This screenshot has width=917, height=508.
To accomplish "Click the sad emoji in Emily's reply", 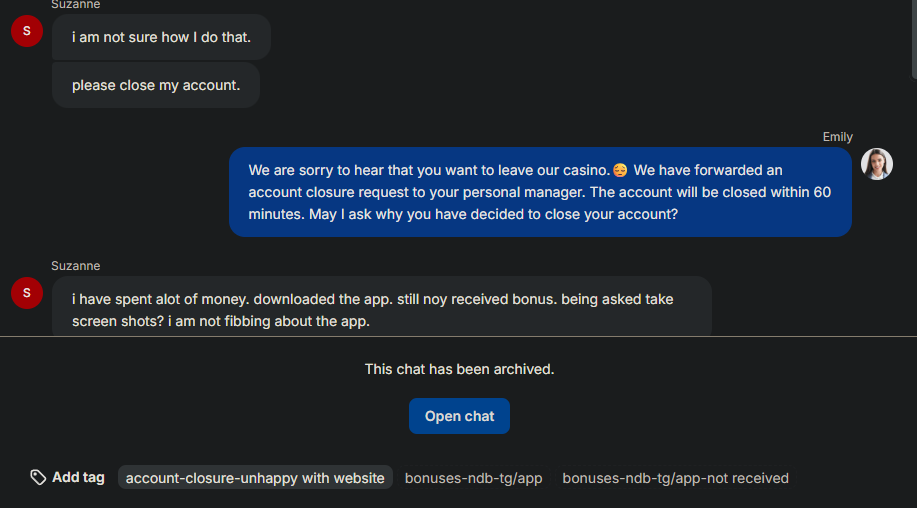I will (x=620, y=170).
